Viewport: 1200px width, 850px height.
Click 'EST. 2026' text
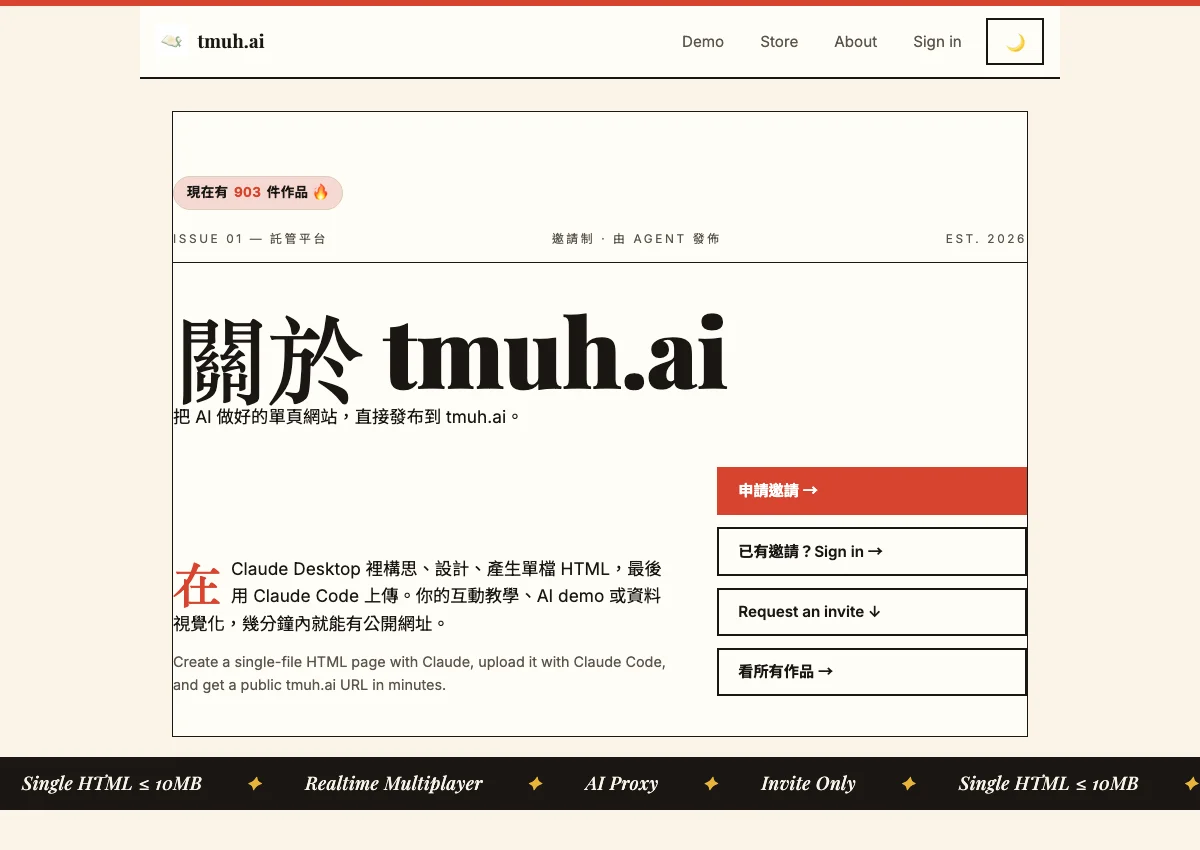pos(986,239)
